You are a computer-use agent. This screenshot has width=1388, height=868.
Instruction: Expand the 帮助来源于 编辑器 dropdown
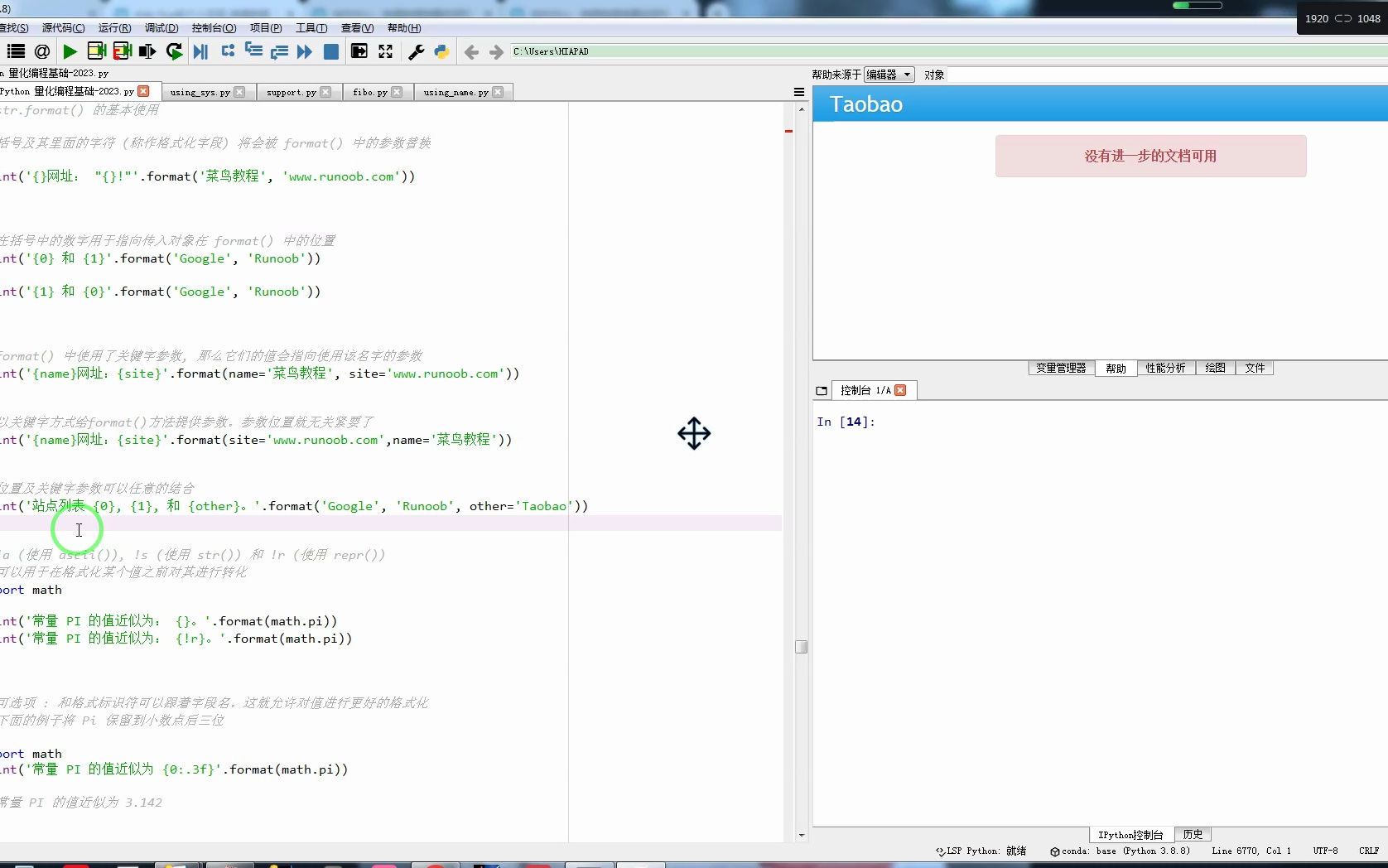(x=889, y=75)
